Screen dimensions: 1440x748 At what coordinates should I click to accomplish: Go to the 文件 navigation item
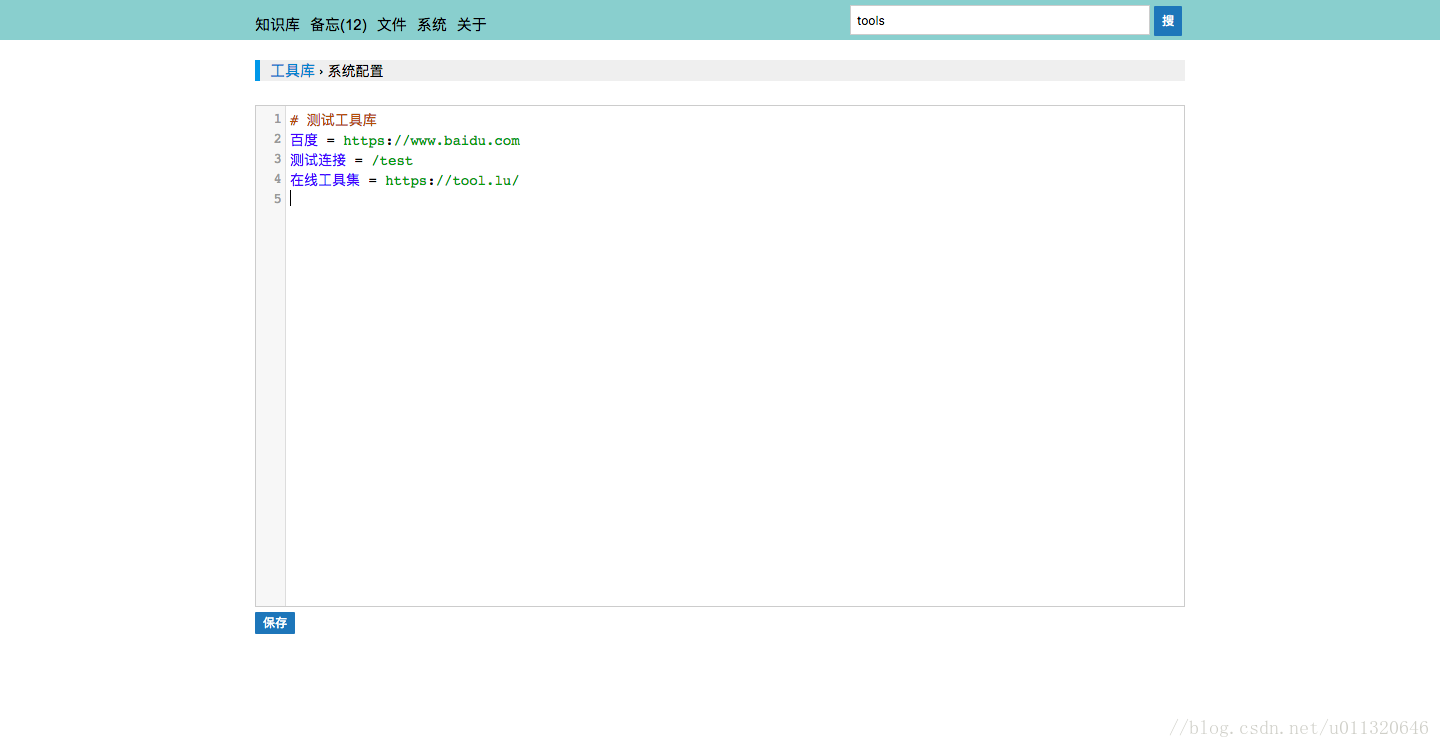pyautogui.click(x=392, y=24)
